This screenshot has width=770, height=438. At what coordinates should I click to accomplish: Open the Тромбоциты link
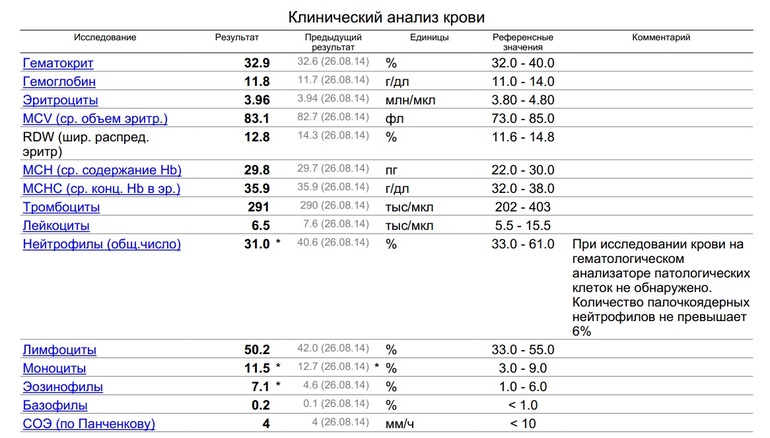(62, 207)
